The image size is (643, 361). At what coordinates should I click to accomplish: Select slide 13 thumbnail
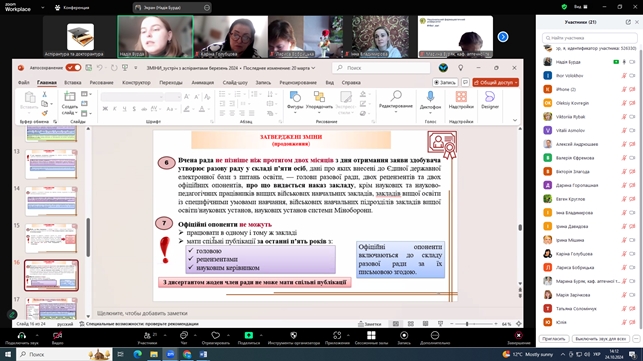pos(51,164)
